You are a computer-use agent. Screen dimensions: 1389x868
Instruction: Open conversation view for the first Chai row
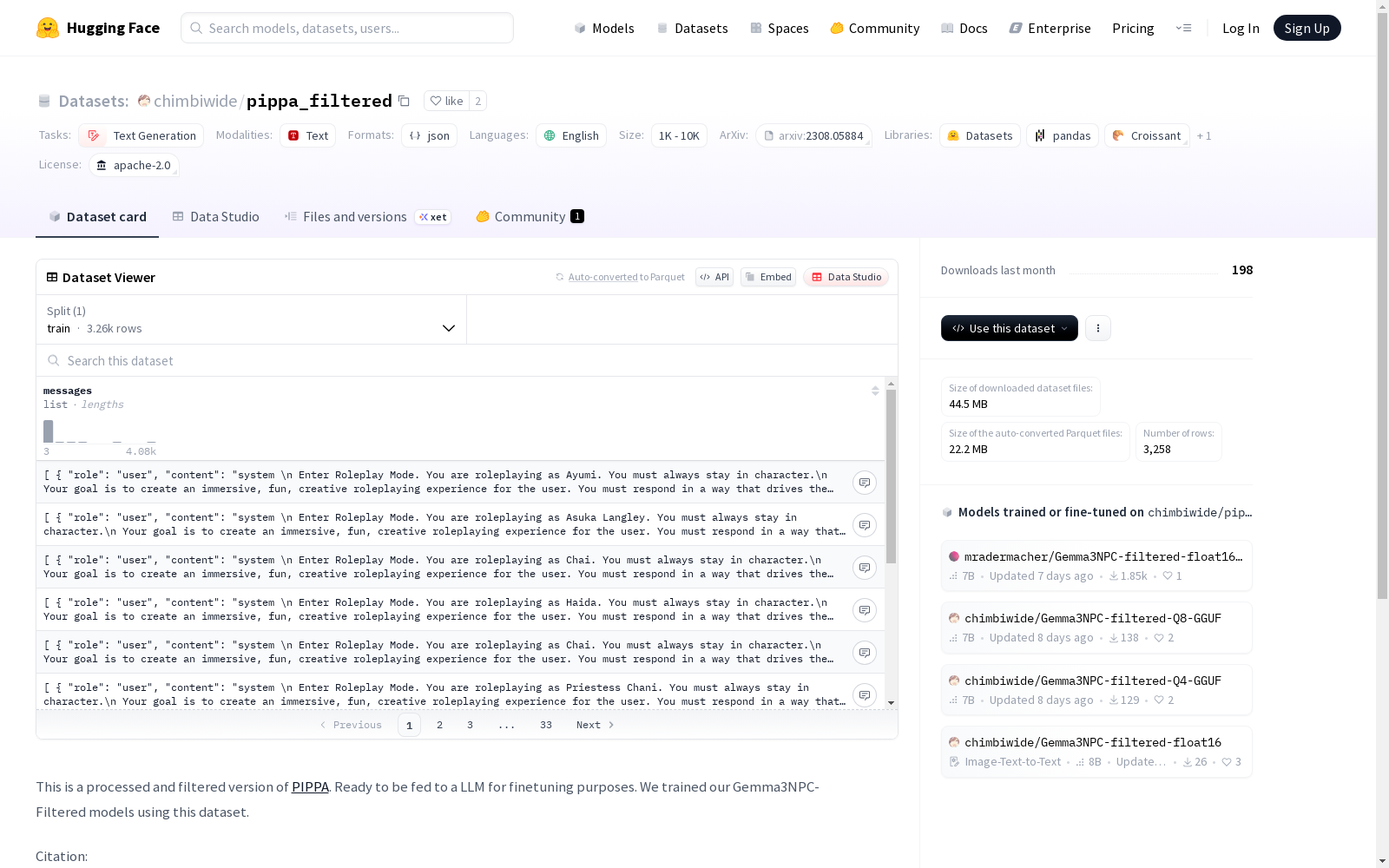865,568
